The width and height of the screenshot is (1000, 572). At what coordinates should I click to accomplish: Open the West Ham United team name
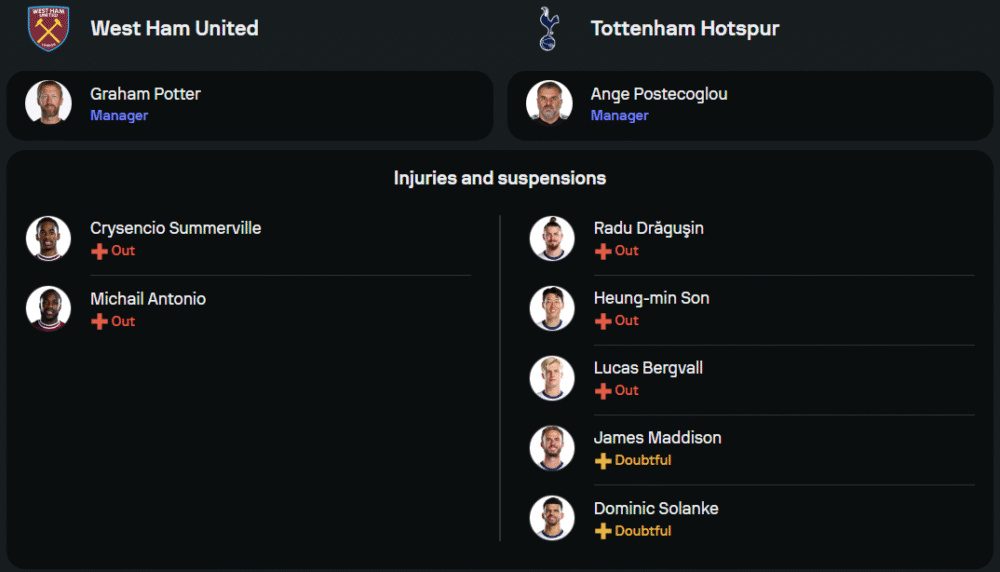(174, 28)
